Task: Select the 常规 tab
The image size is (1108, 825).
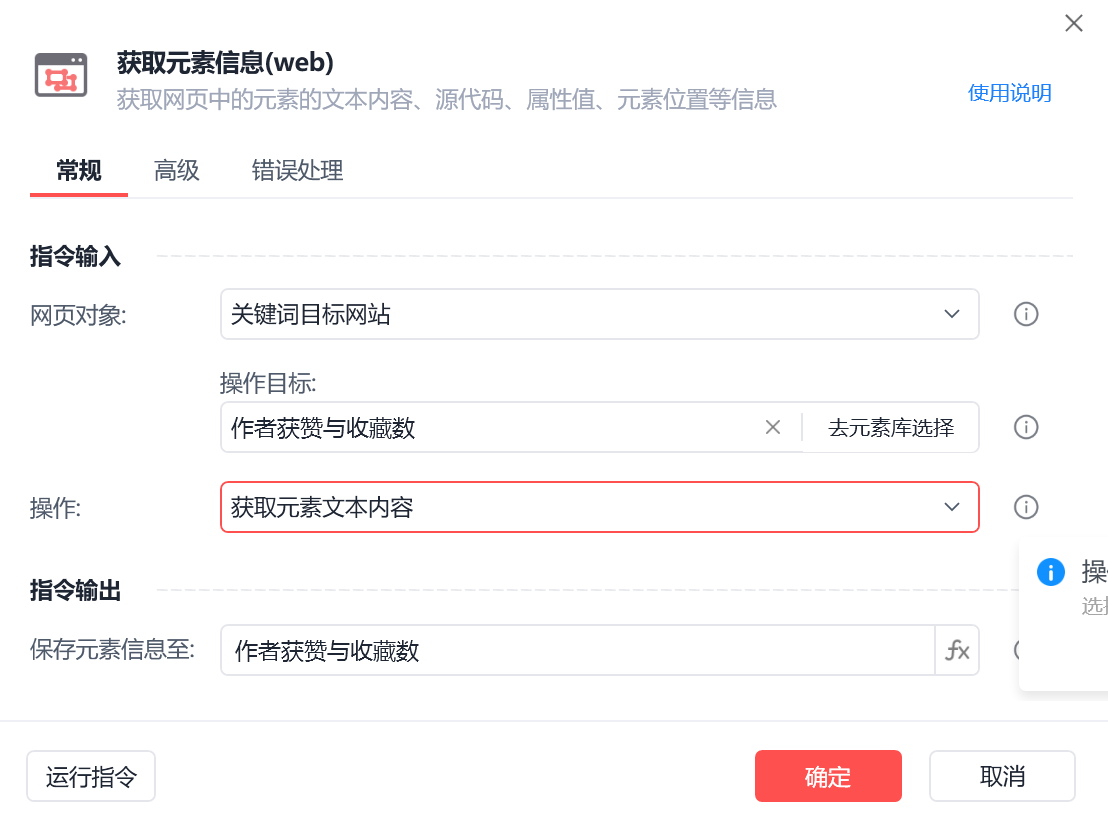Action: (x=79, y=170)
